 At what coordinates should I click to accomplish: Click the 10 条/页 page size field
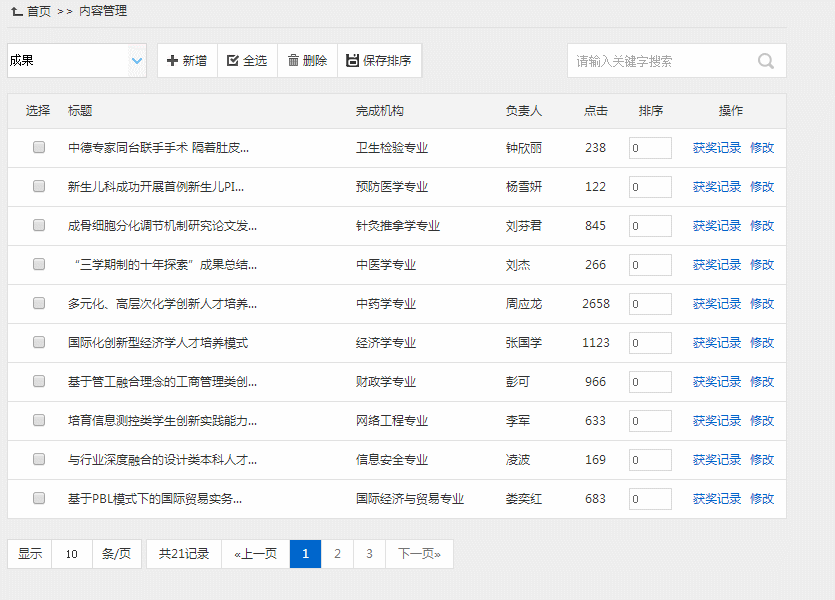(72, 554)
